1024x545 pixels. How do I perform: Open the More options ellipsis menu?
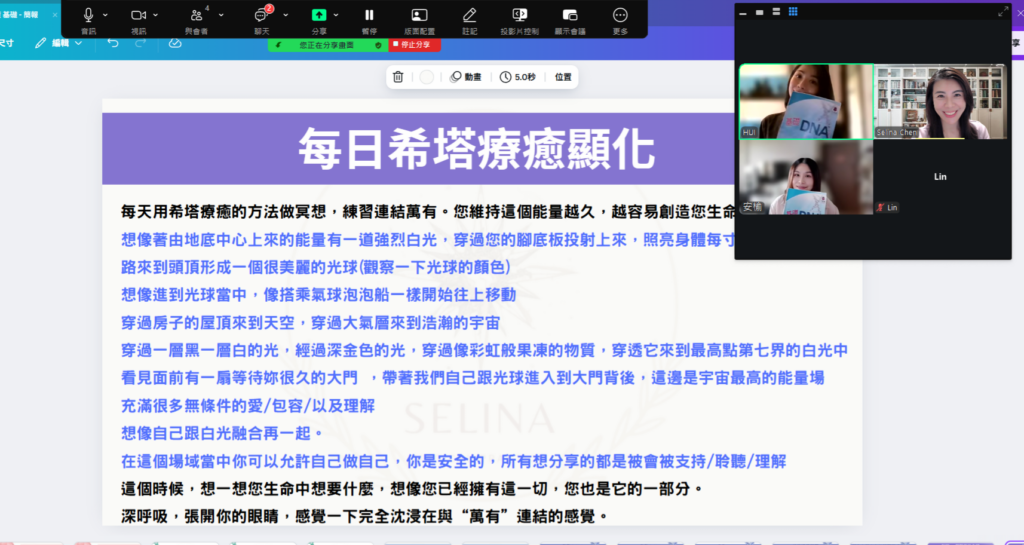click(x=620, y=15)
